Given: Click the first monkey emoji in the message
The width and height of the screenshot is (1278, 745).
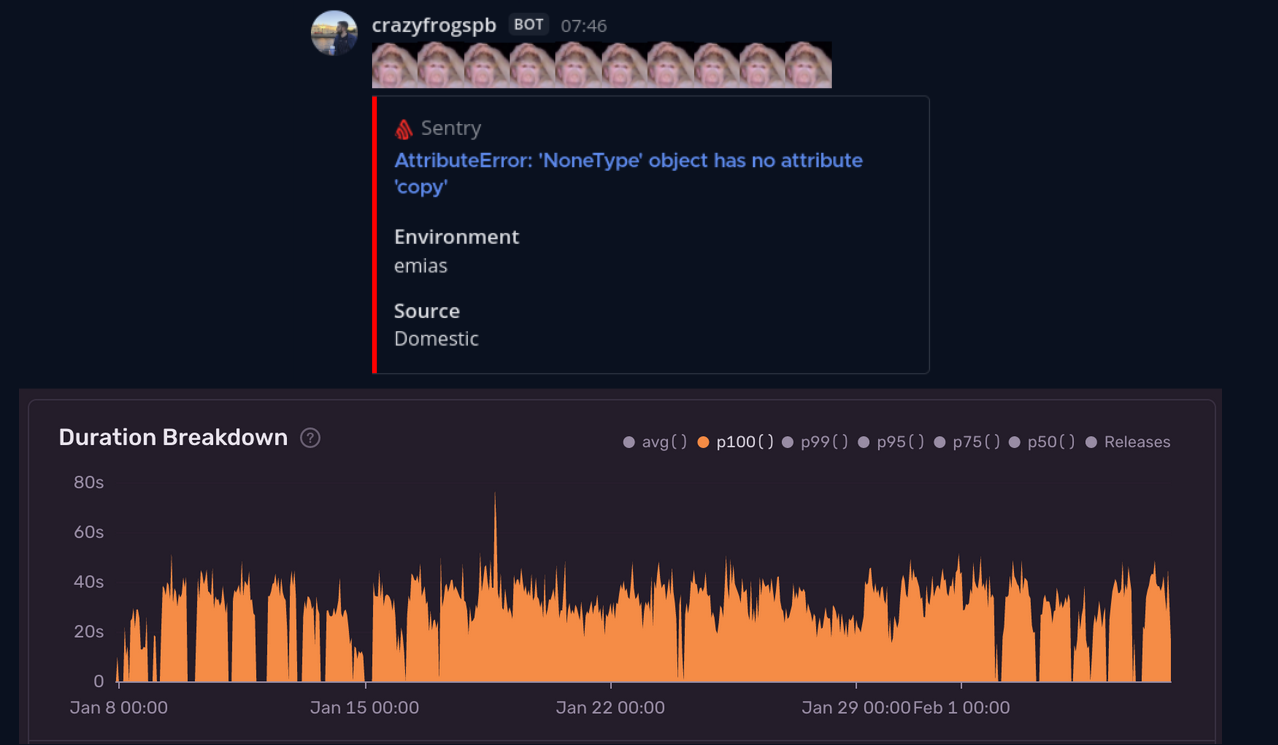Looking at the screenshot, I should pyautogui.click(x=394, y=65).
